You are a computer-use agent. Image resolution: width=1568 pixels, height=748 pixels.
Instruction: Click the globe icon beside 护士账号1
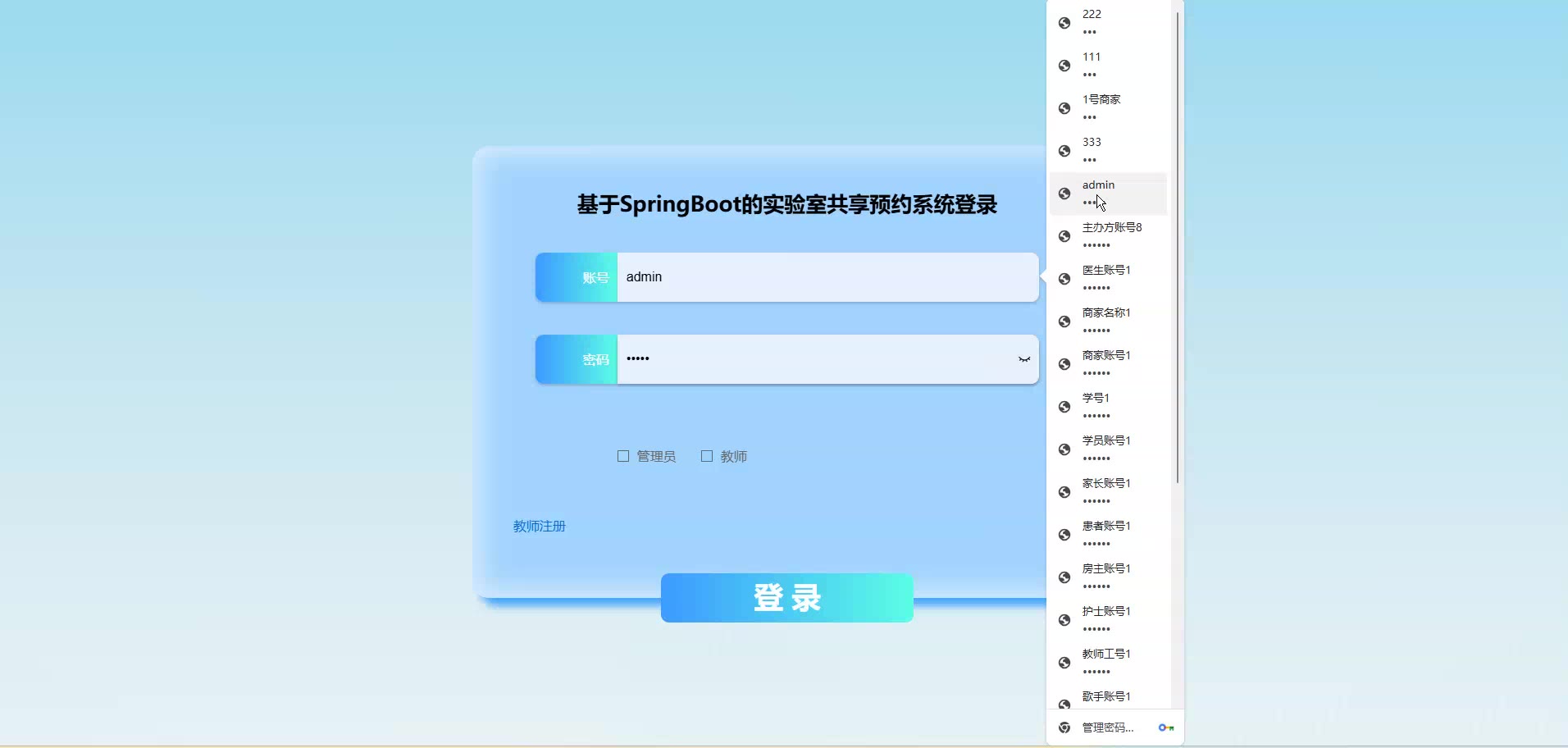coord(1064,620)
